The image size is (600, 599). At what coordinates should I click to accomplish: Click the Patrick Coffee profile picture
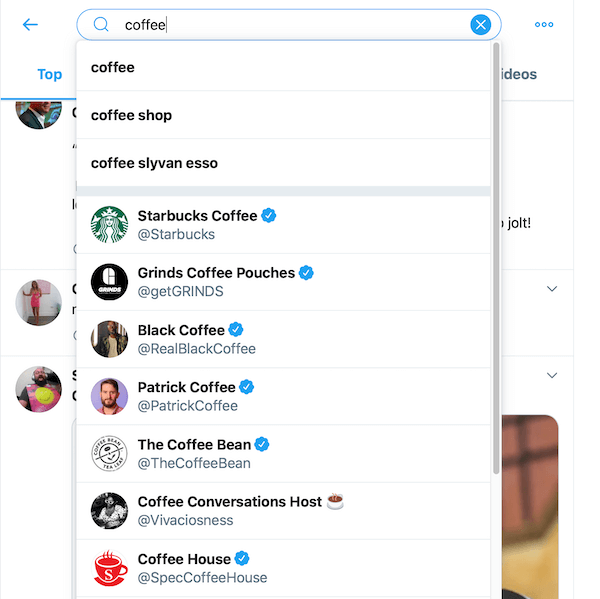pyautogui.click(x=109, y=396)
